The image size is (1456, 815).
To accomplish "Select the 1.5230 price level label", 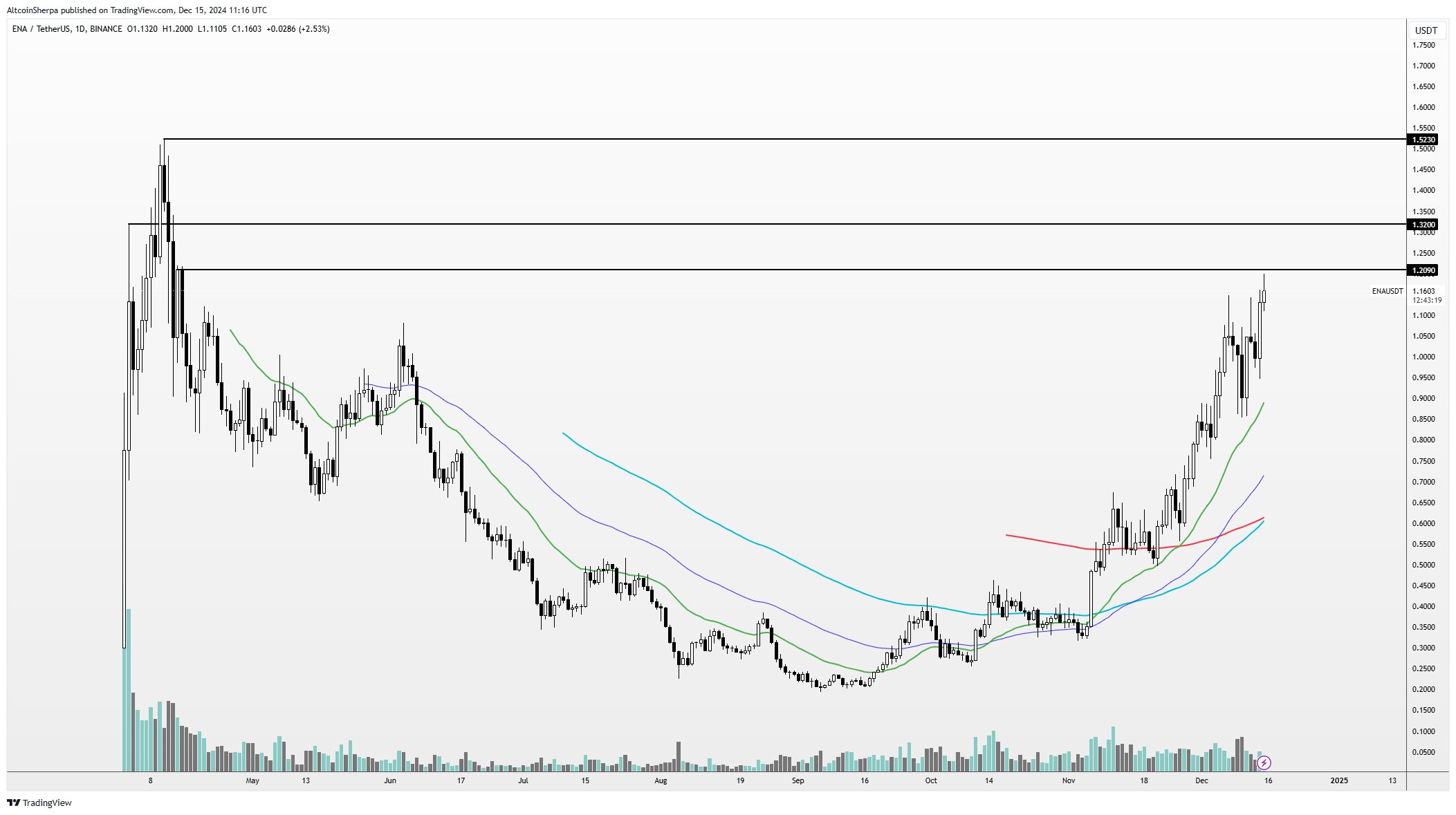I will click(x=1423, y=140).
